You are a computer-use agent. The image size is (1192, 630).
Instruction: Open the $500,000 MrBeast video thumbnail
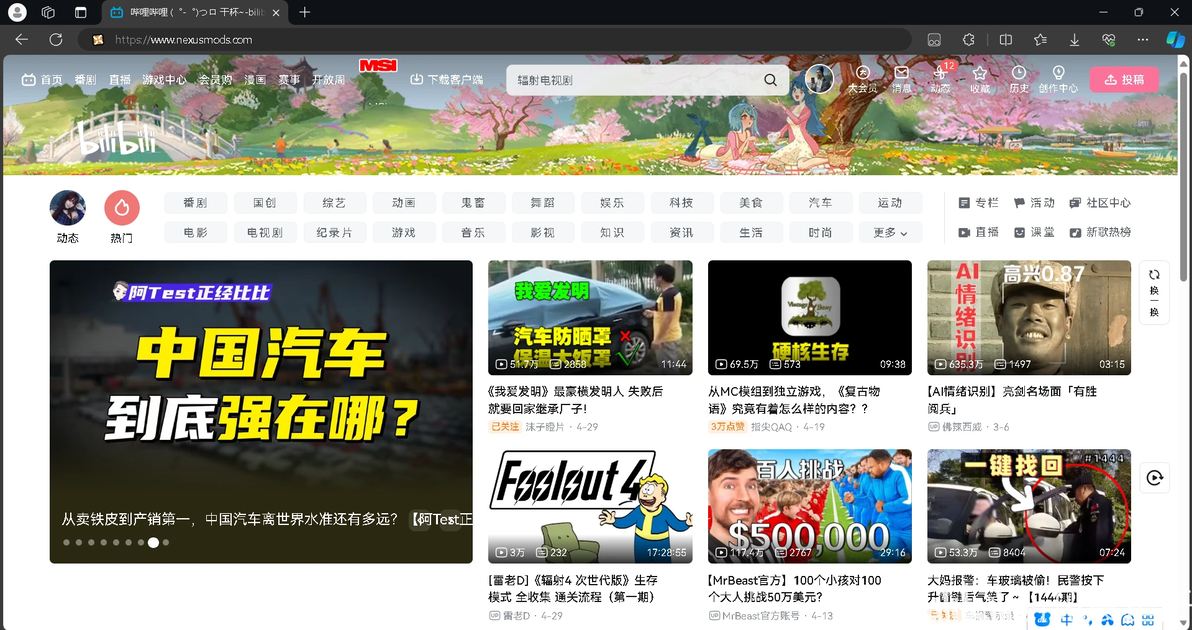pyautogui.click(x=810, y=506)
